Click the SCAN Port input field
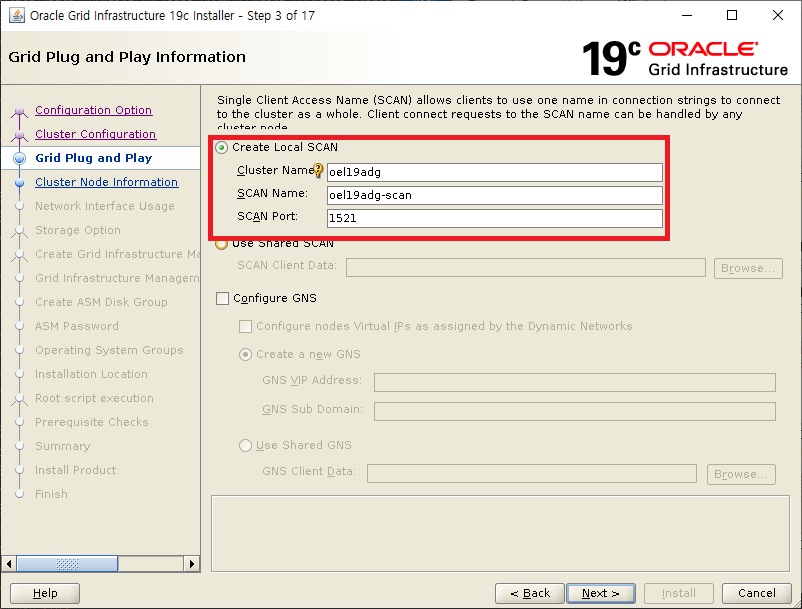 (x=495, y=218)
